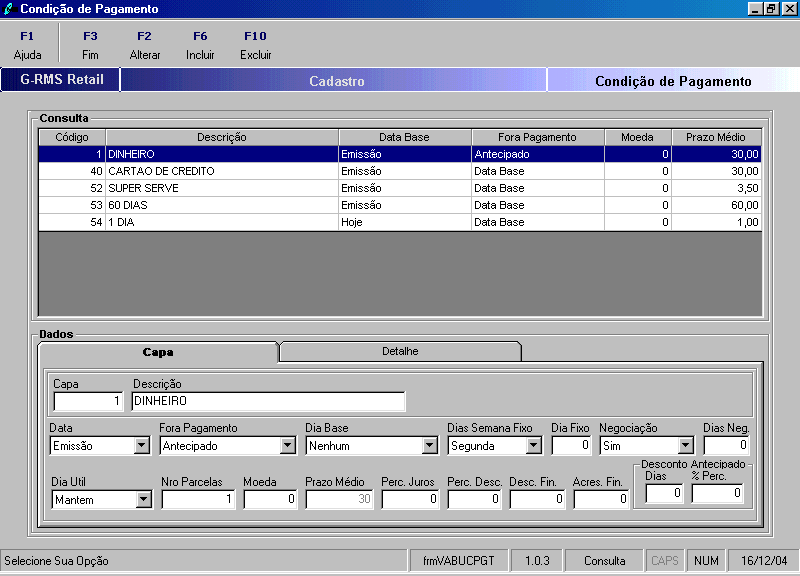Open the Dia Util dropdown showing Mantem
800x576 pixels.
tap(144, 499)
